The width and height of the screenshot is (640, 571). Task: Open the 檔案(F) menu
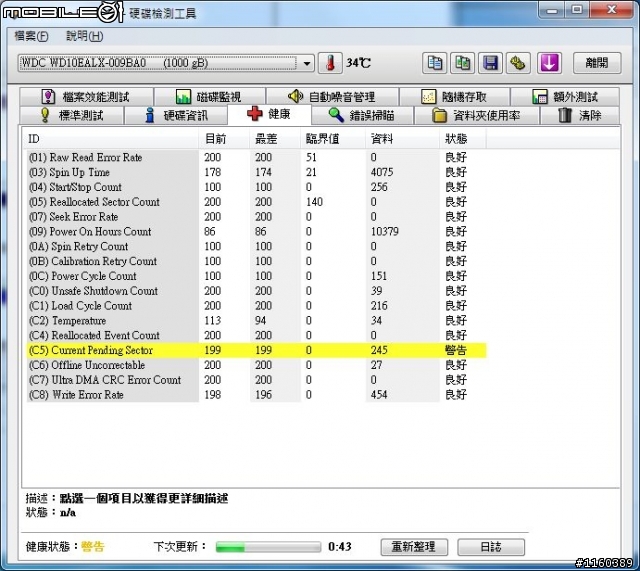pyautogui.click(x=31, y=36)
